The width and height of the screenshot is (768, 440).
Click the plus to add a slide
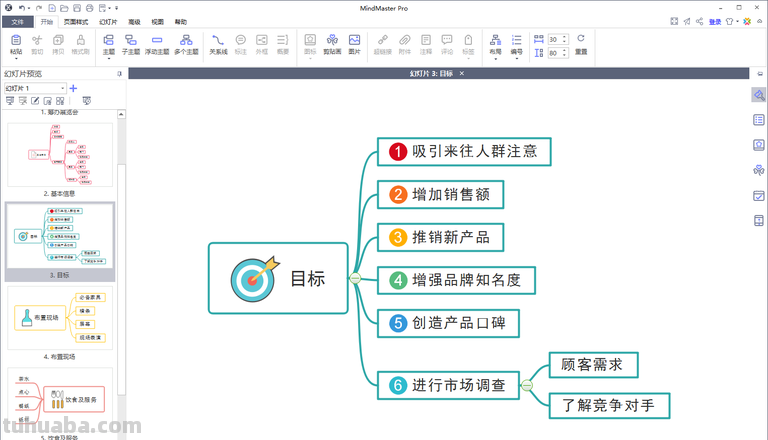(x=73, y=88)
